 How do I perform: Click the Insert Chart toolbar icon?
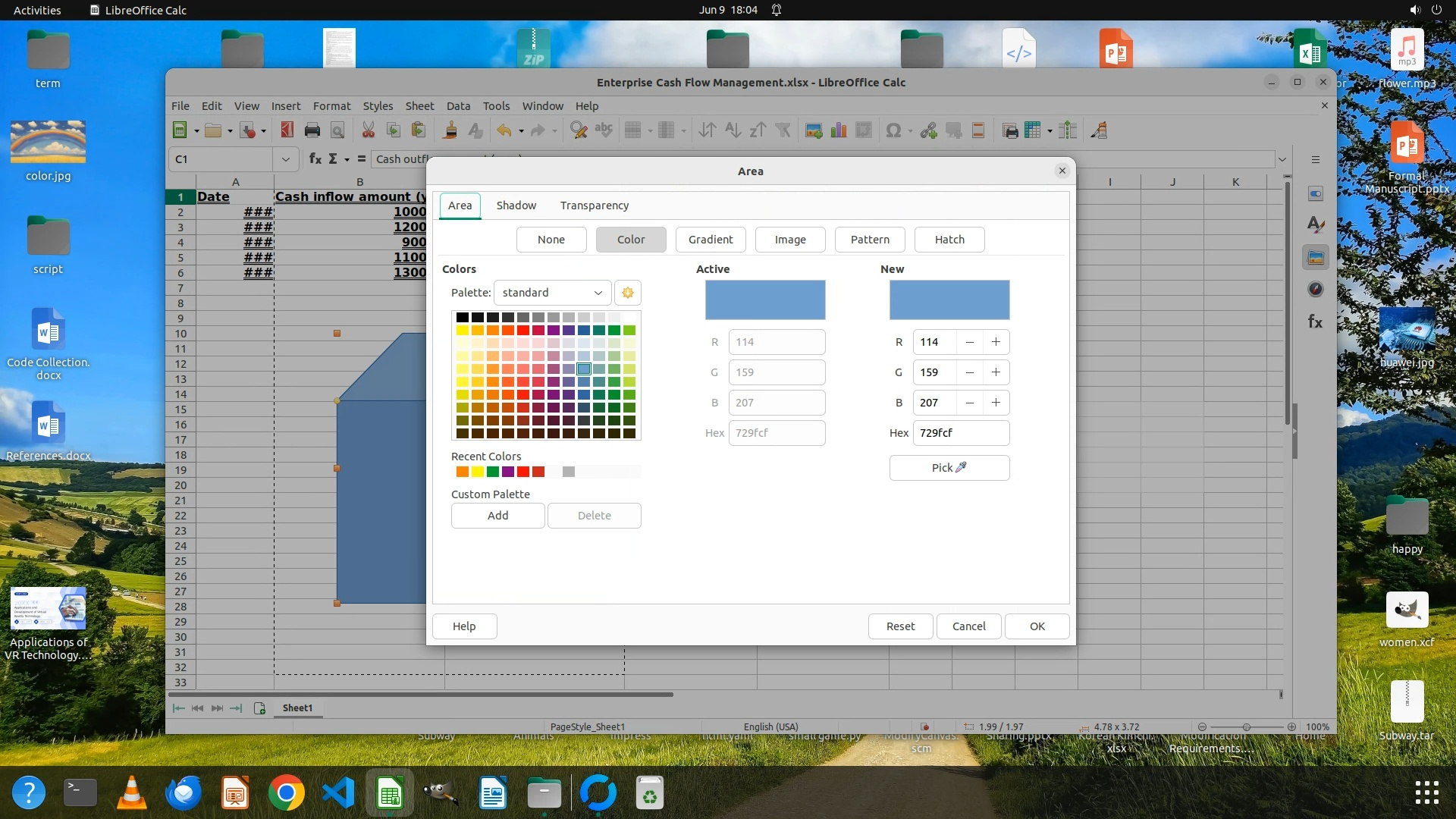[x=838, y=130]
